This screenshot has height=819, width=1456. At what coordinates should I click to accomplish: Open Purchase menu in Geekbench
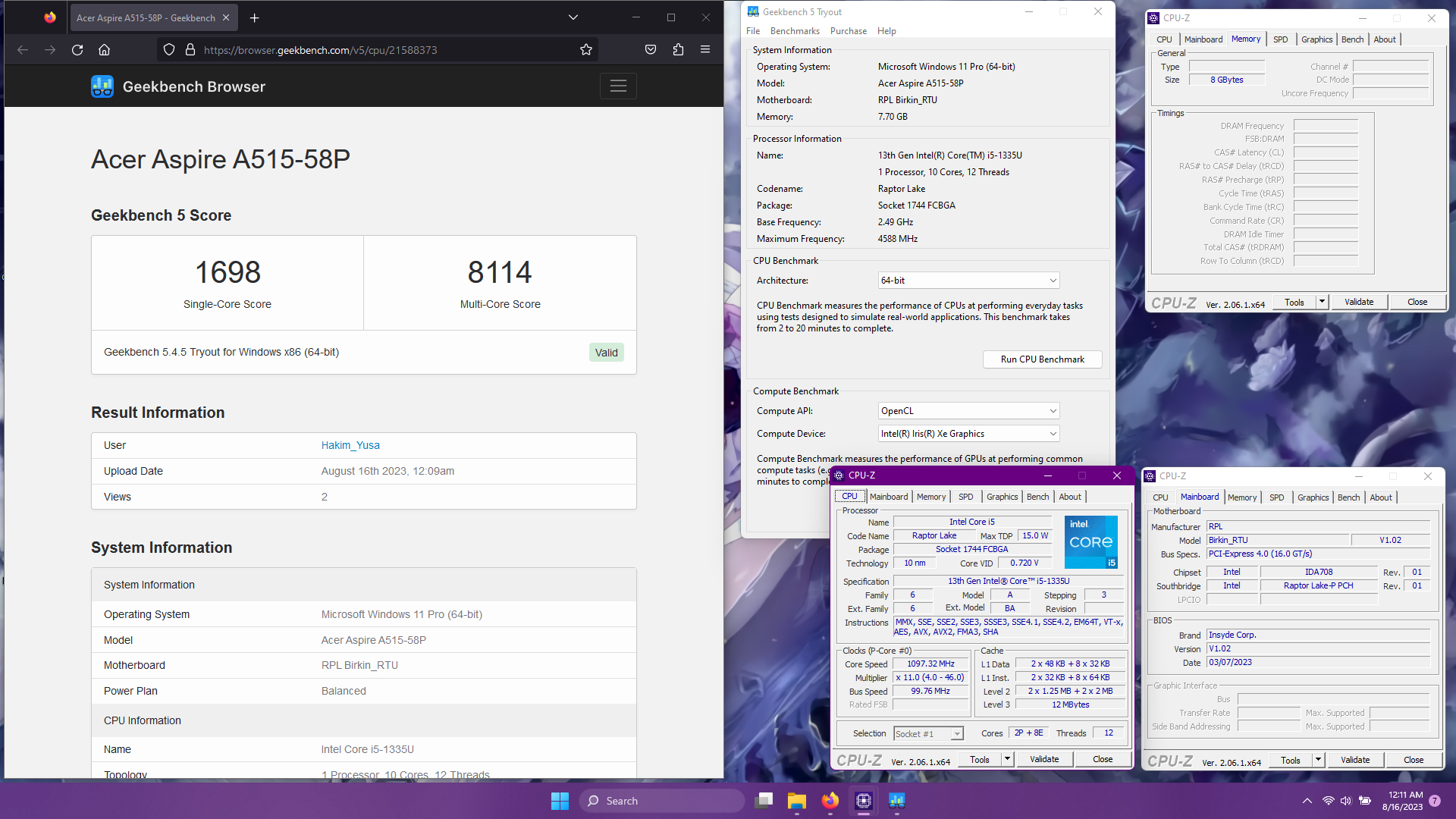849,31
